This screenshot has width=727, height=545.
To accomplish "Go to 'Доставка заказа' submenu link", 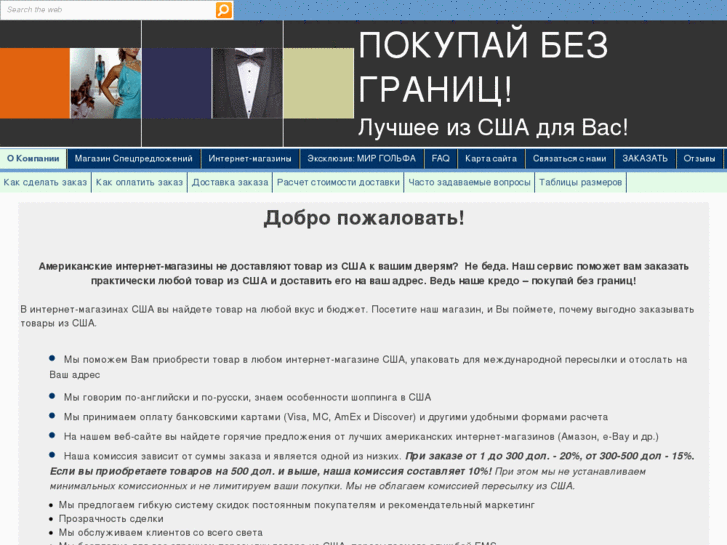I will pos(230,182).
